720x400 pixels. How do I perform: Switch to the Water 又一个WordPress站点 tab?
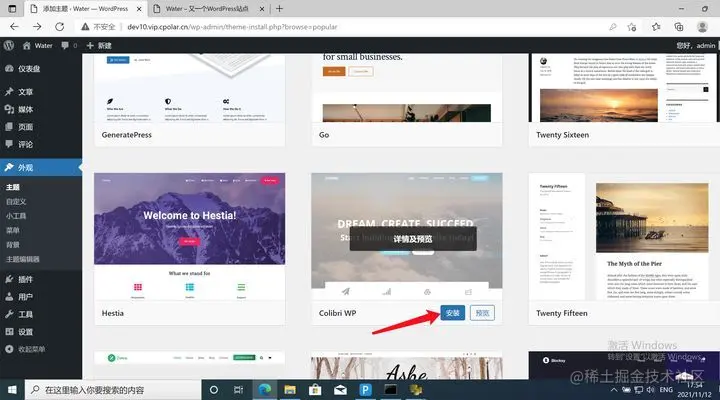pyautogui.click(x=208, y=9)
